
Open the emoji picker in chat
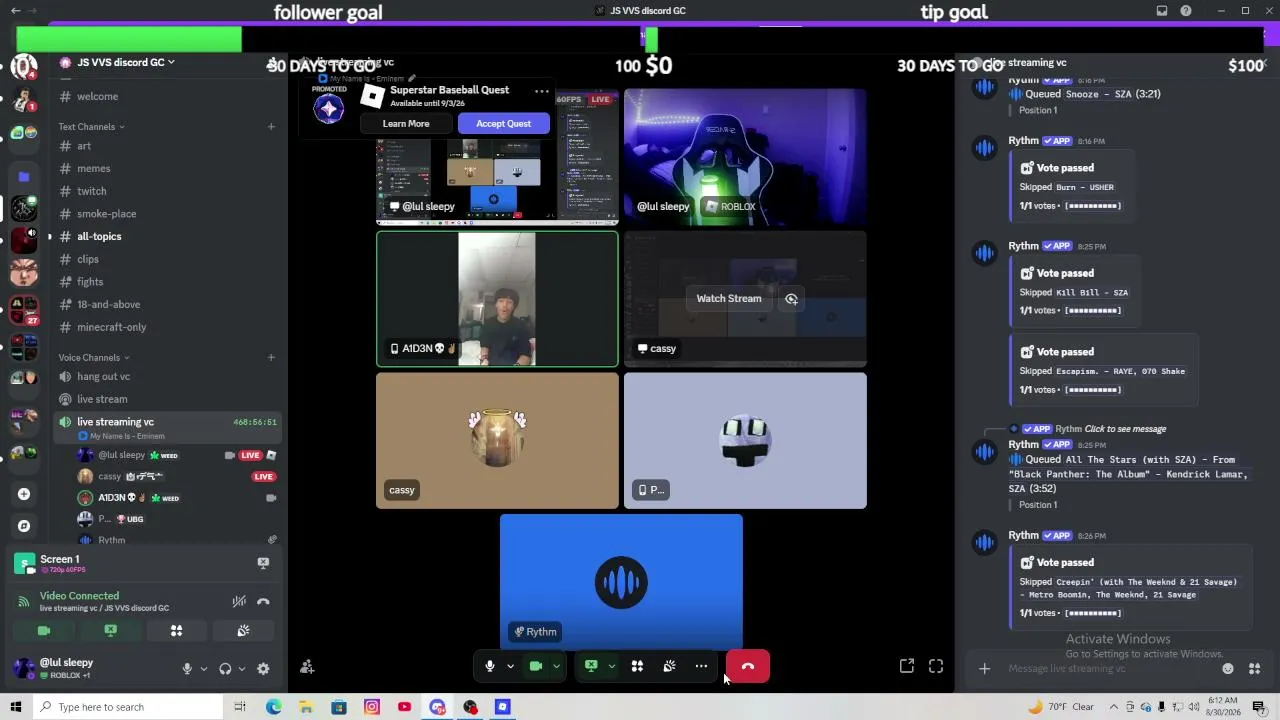[1228, 669]
